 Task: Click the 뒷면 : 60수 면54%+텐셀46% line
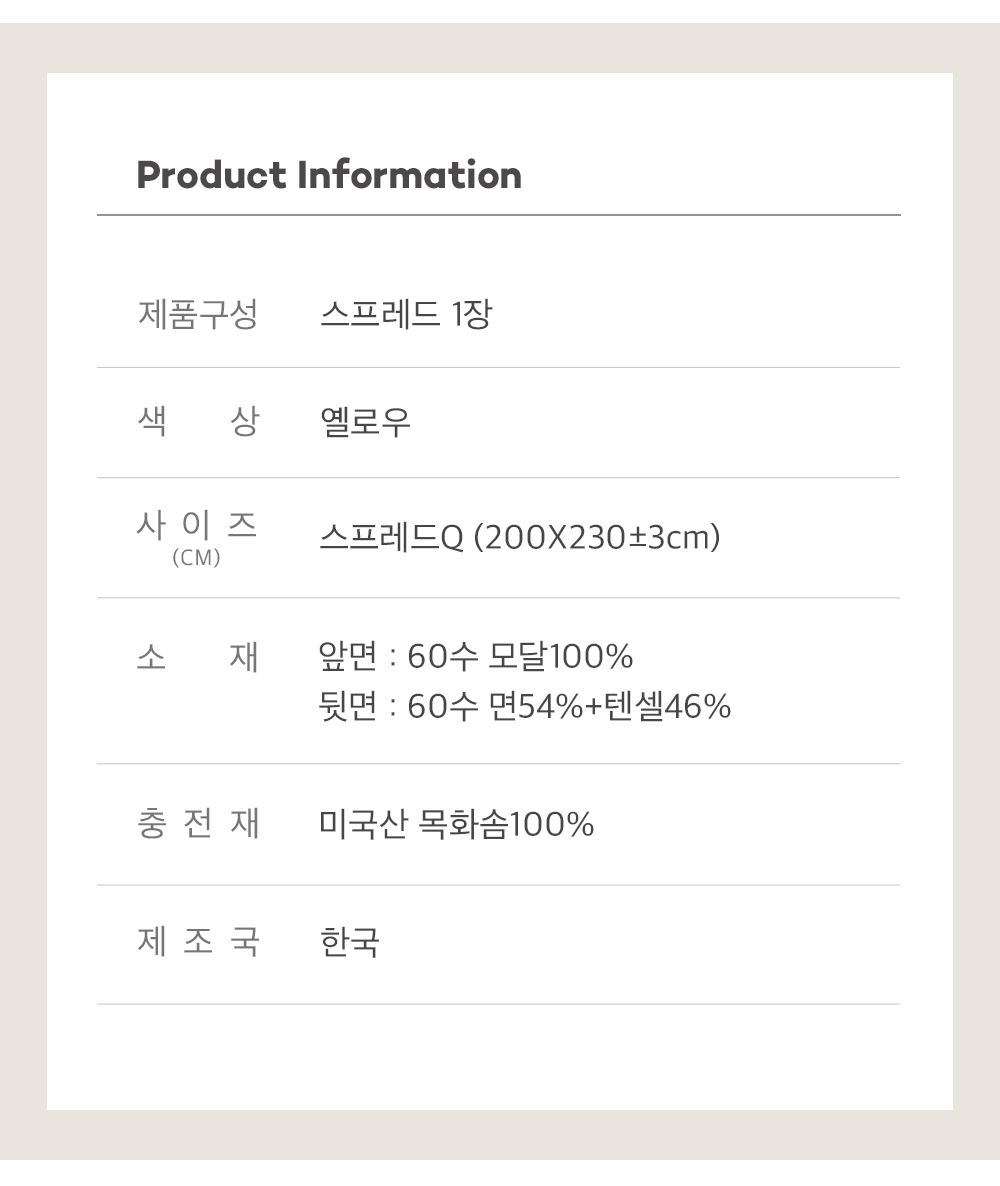tap(525, 707)
